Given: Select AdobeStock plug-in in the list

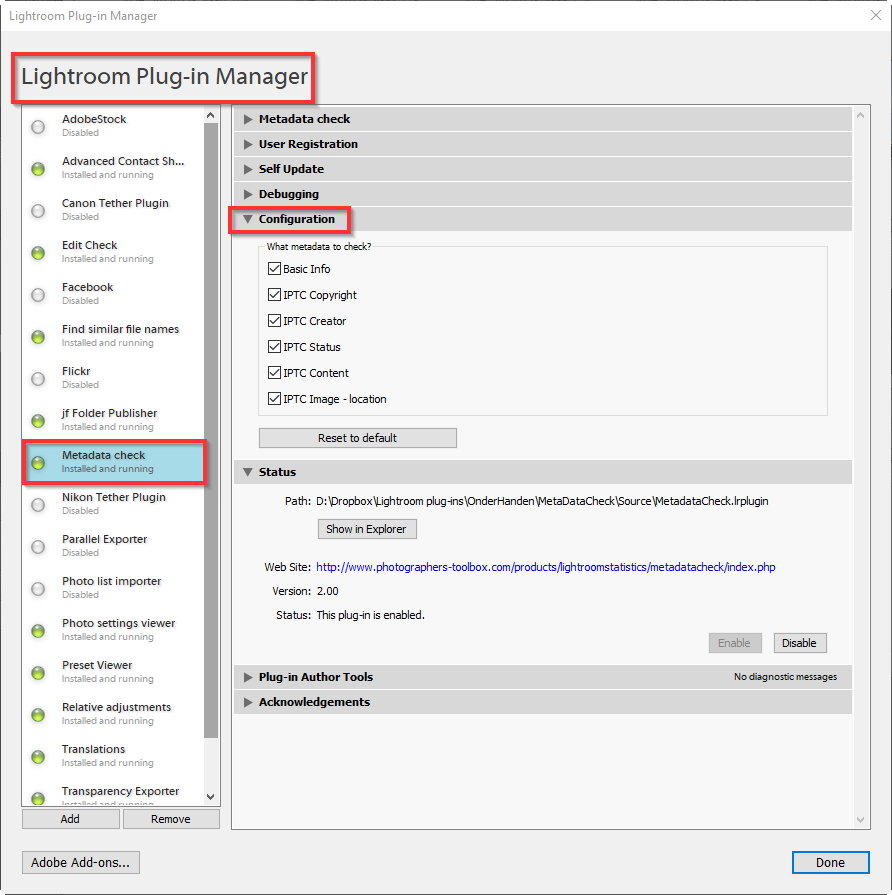Looking at the screenshot, I should (x=113, y=126).
